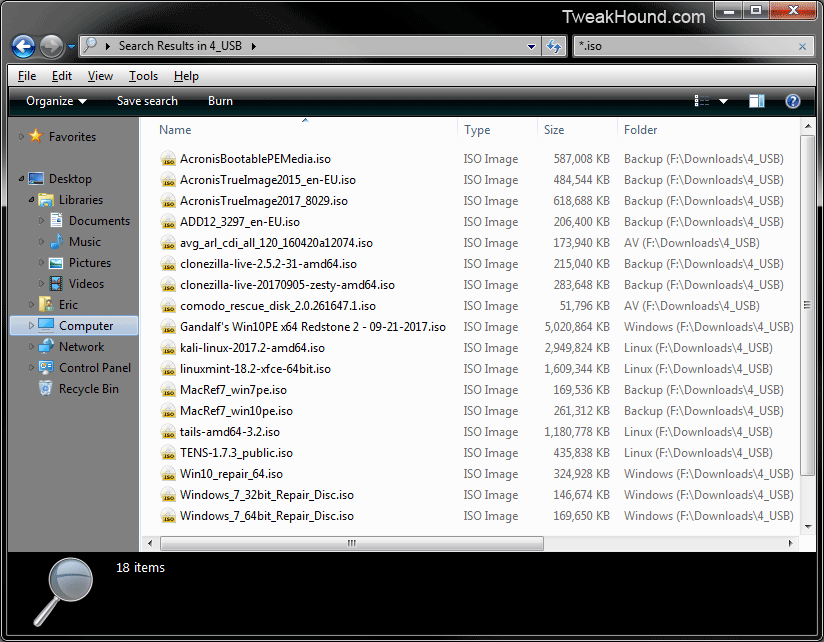The width and height of the screenshot is (824, 642).
Task: Open the Eric user folder
Action: point(68,305)
